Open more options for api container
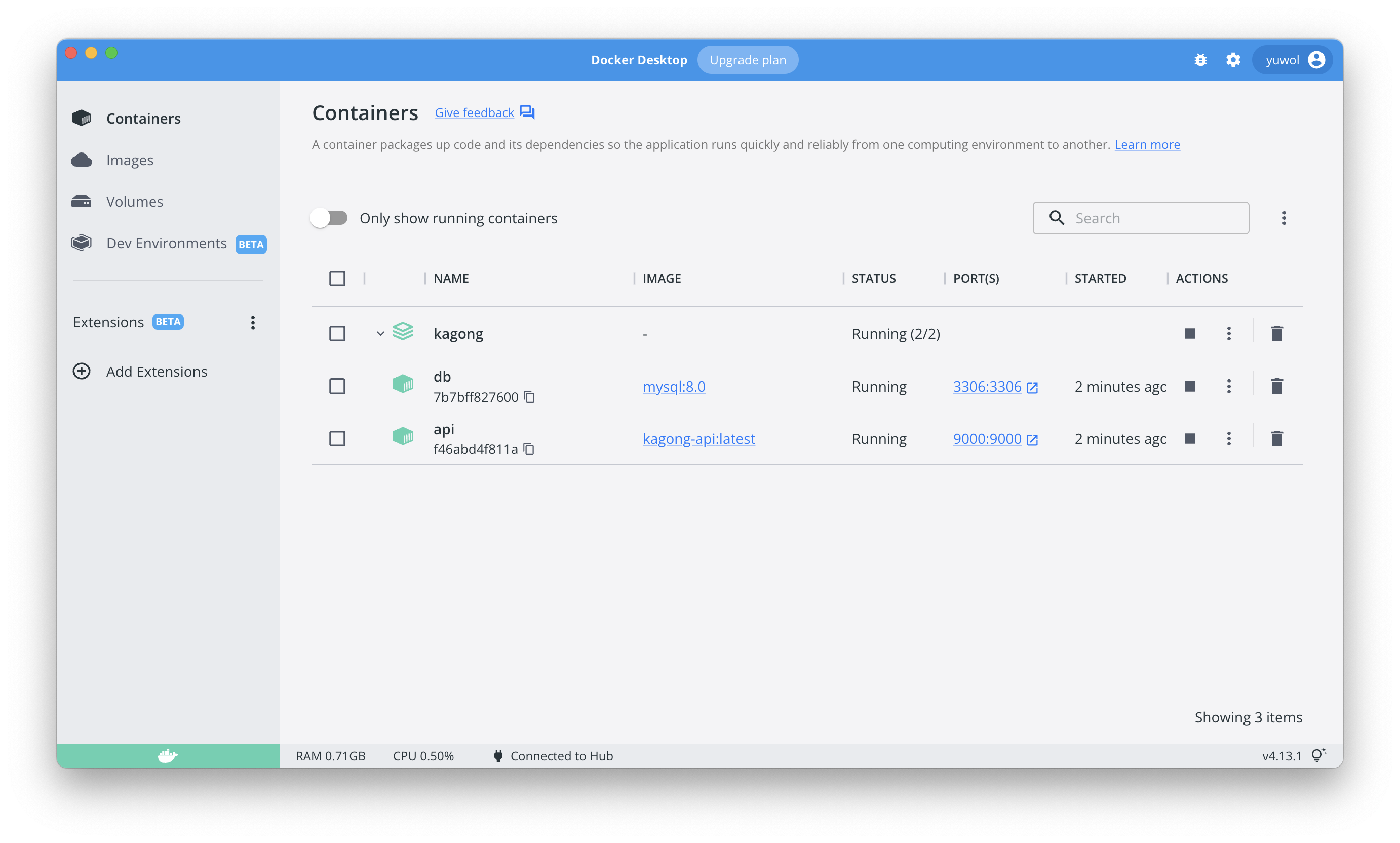 point(1228,439)
